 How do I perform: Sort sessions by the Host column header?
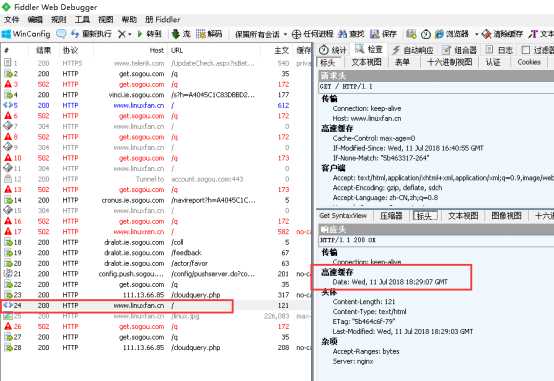pyautogui.click(x=157, y=51)
